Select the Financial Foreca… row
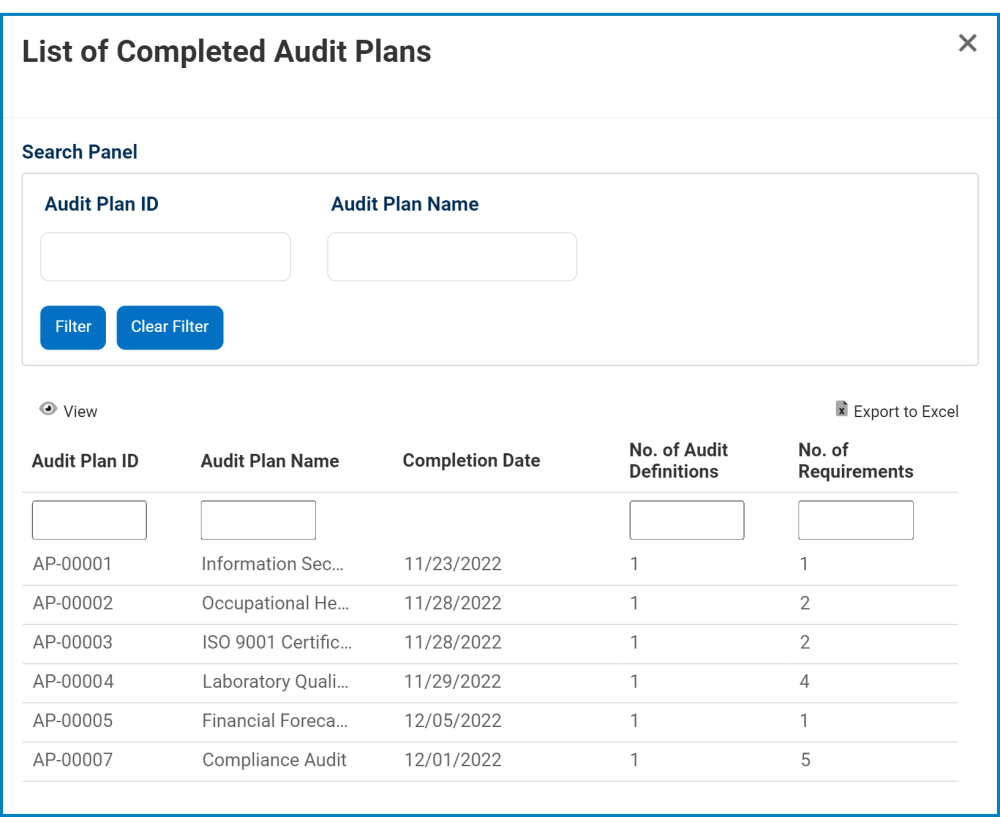Screen dimensions: 1000x817 (x=275, y=721)
